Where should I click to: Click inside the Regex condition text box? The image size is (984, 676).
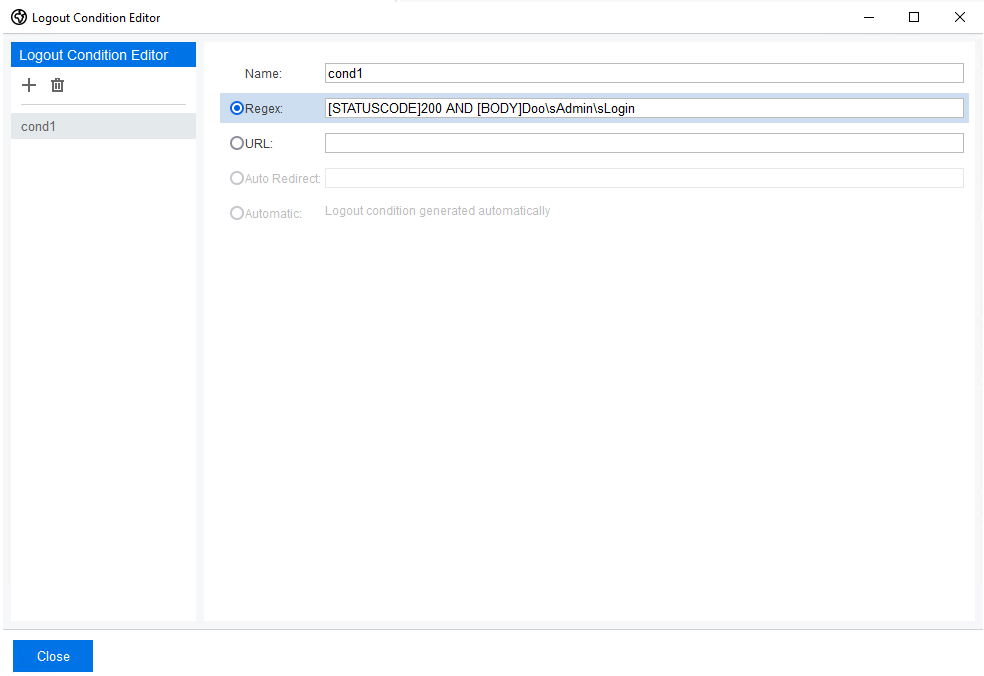[x=644, y=108]
